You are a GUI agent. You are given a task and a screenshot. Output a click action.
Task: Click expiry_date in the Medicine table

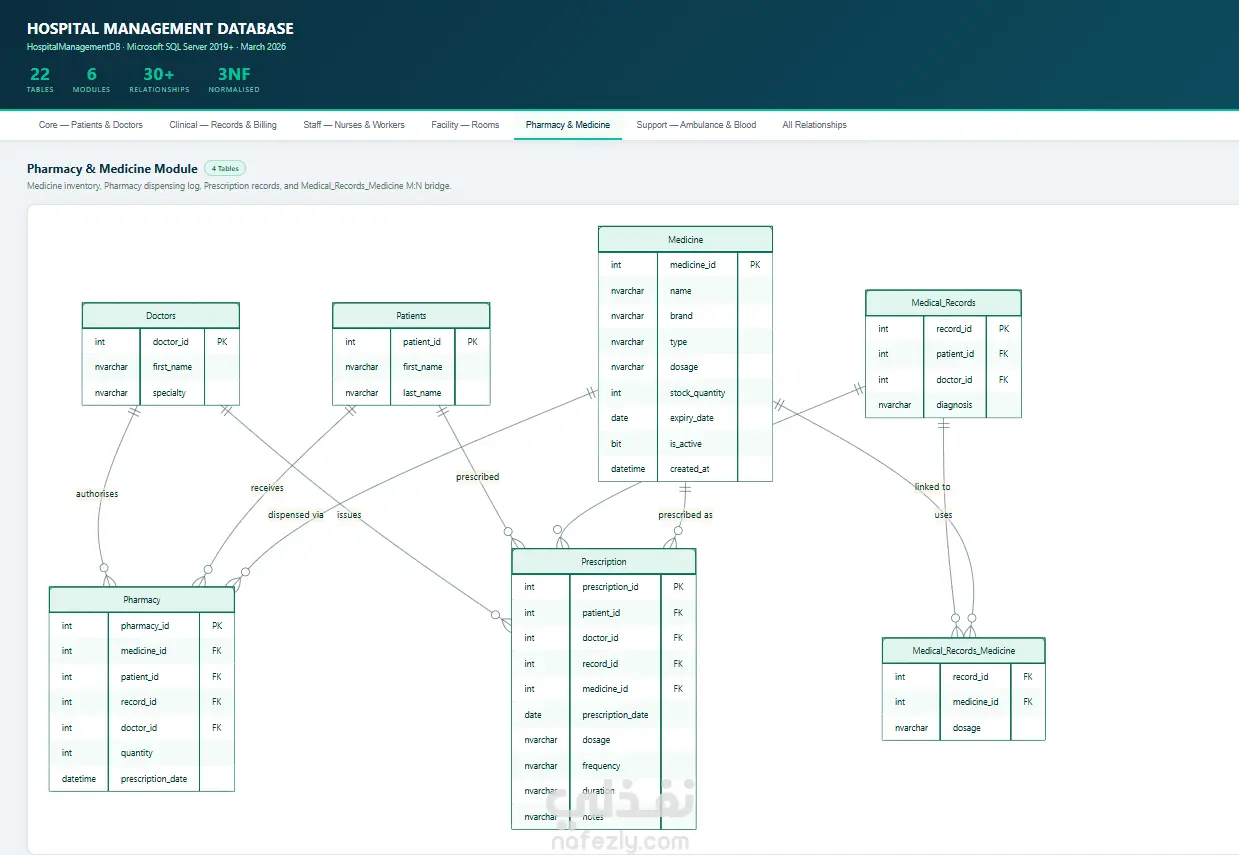point(692,418)
